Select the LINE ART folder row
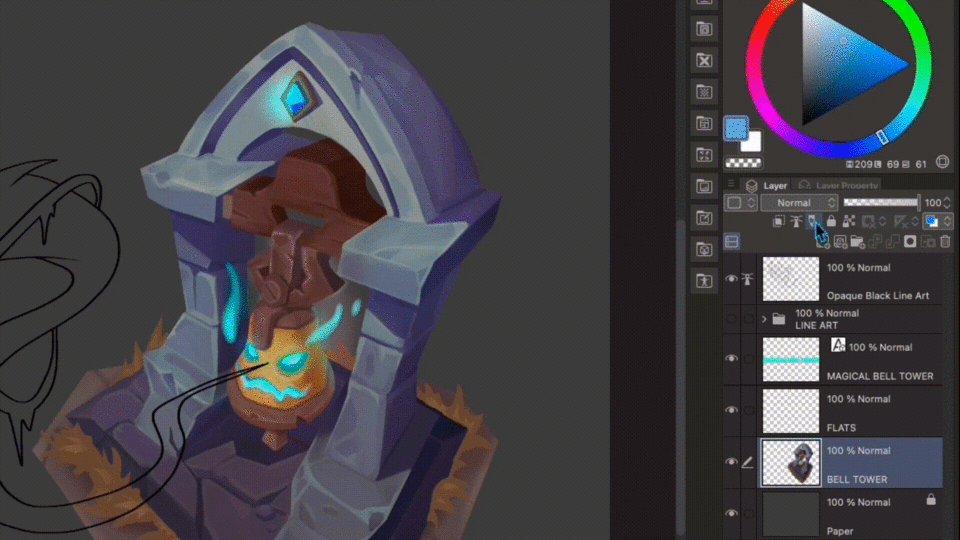The height and width of the screenshot is (540, 960). [x=833, y=319]
